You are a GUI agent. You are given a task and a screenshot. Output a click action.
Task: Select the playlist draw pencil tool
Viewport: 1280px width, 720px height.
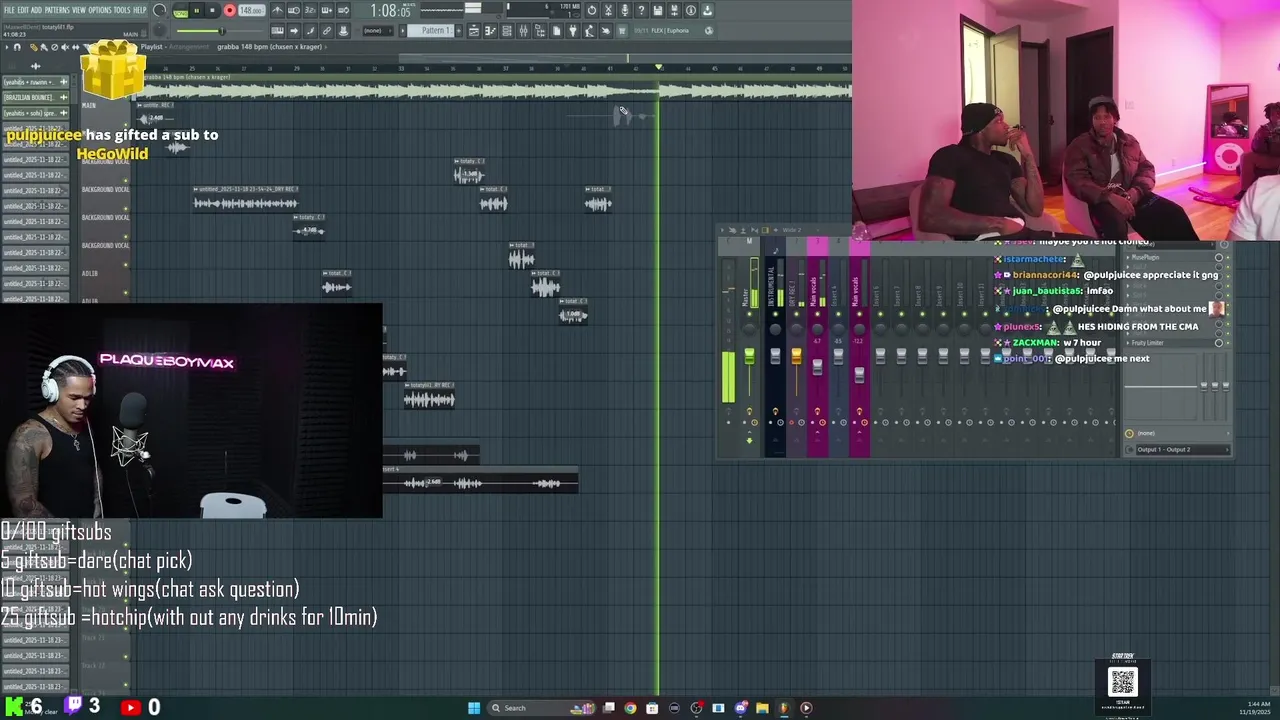pos(34,47)
